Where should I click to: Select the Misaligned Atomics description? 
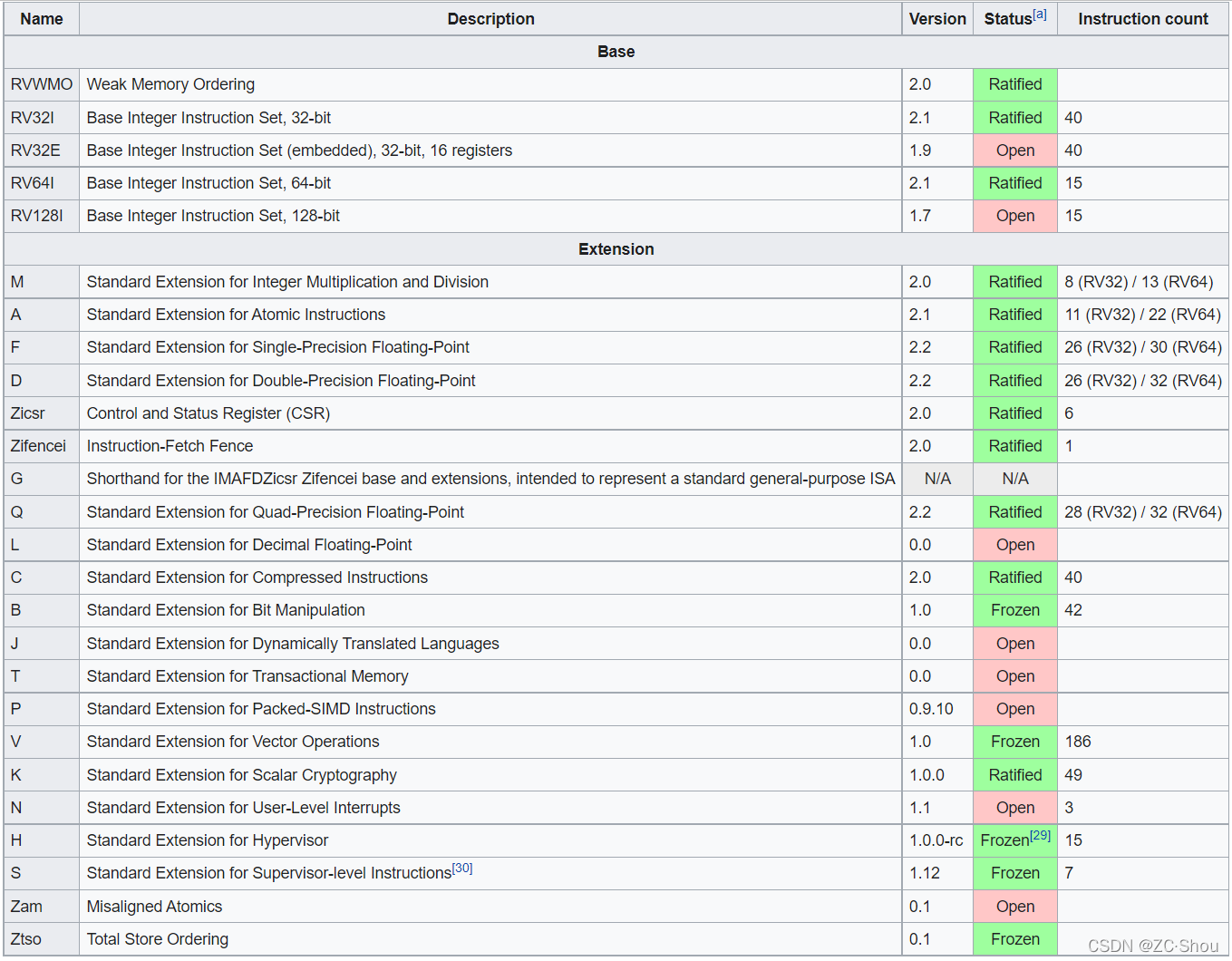coord(154,907)
